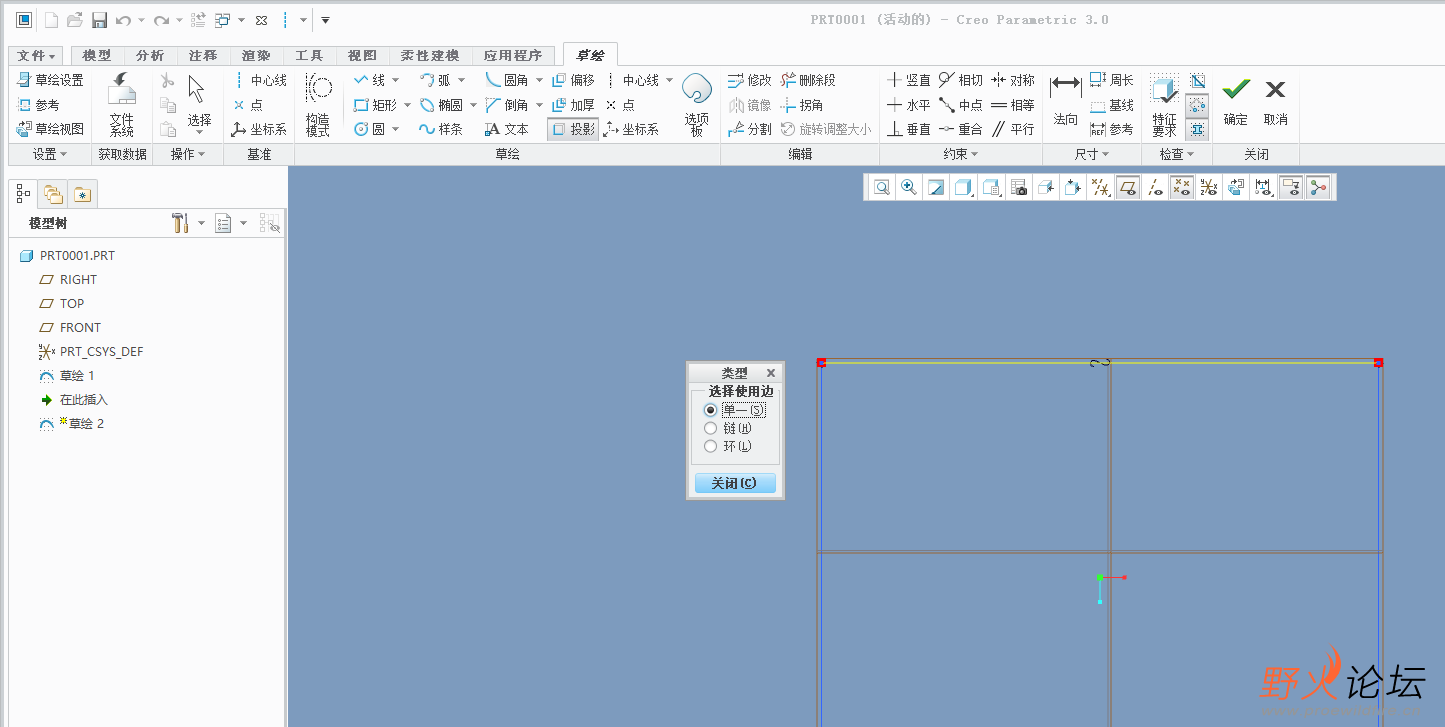Viewport: 1445px width, 727px height.
Task: Choose the Text sketch tool
Action: click(506, 129)
